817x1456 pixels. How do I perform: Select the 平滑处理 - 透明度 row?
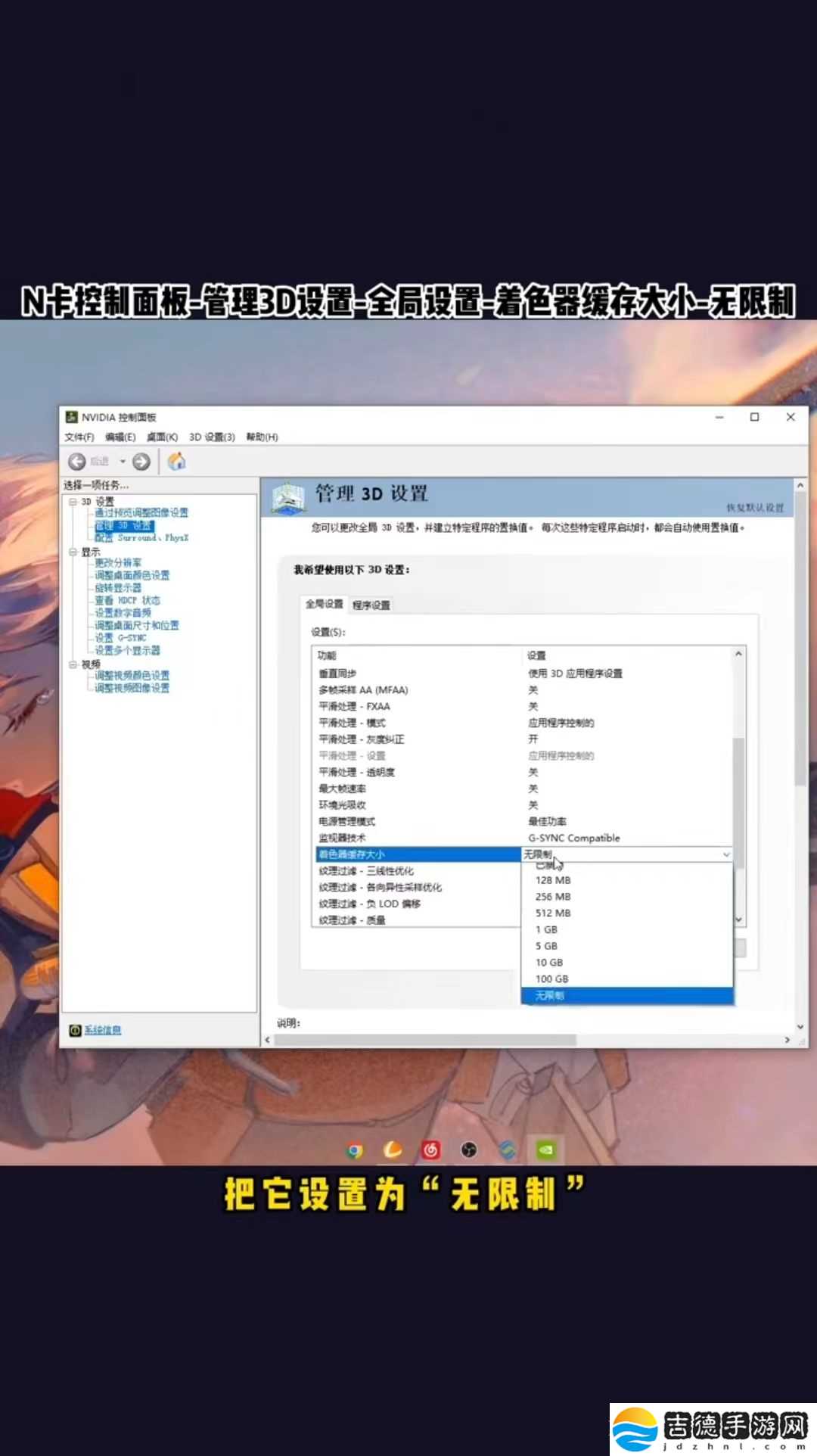[522, 773]
